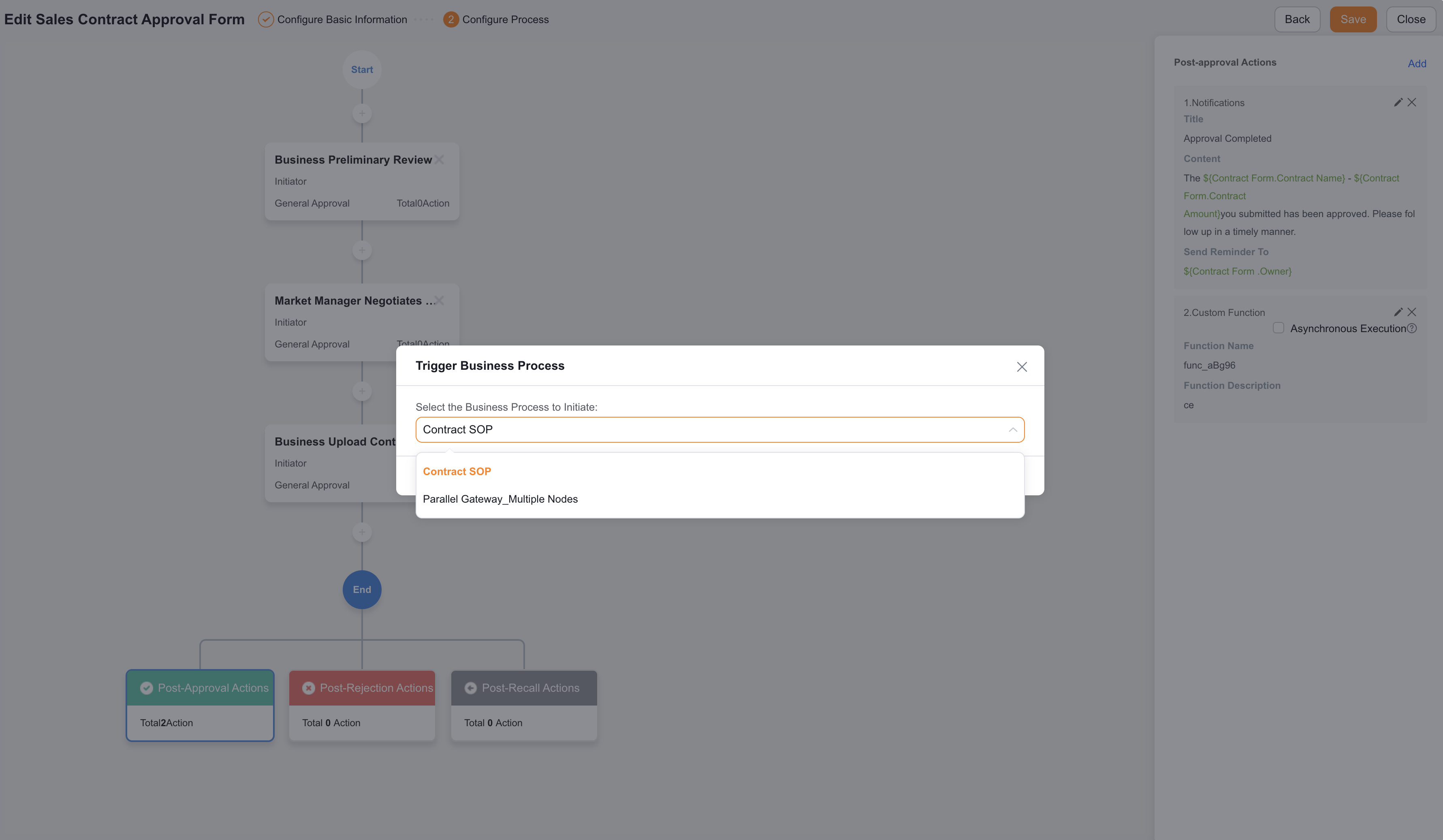Open the Business Upload Cont node
The image size is (1443, 840).
coord(331,463)
